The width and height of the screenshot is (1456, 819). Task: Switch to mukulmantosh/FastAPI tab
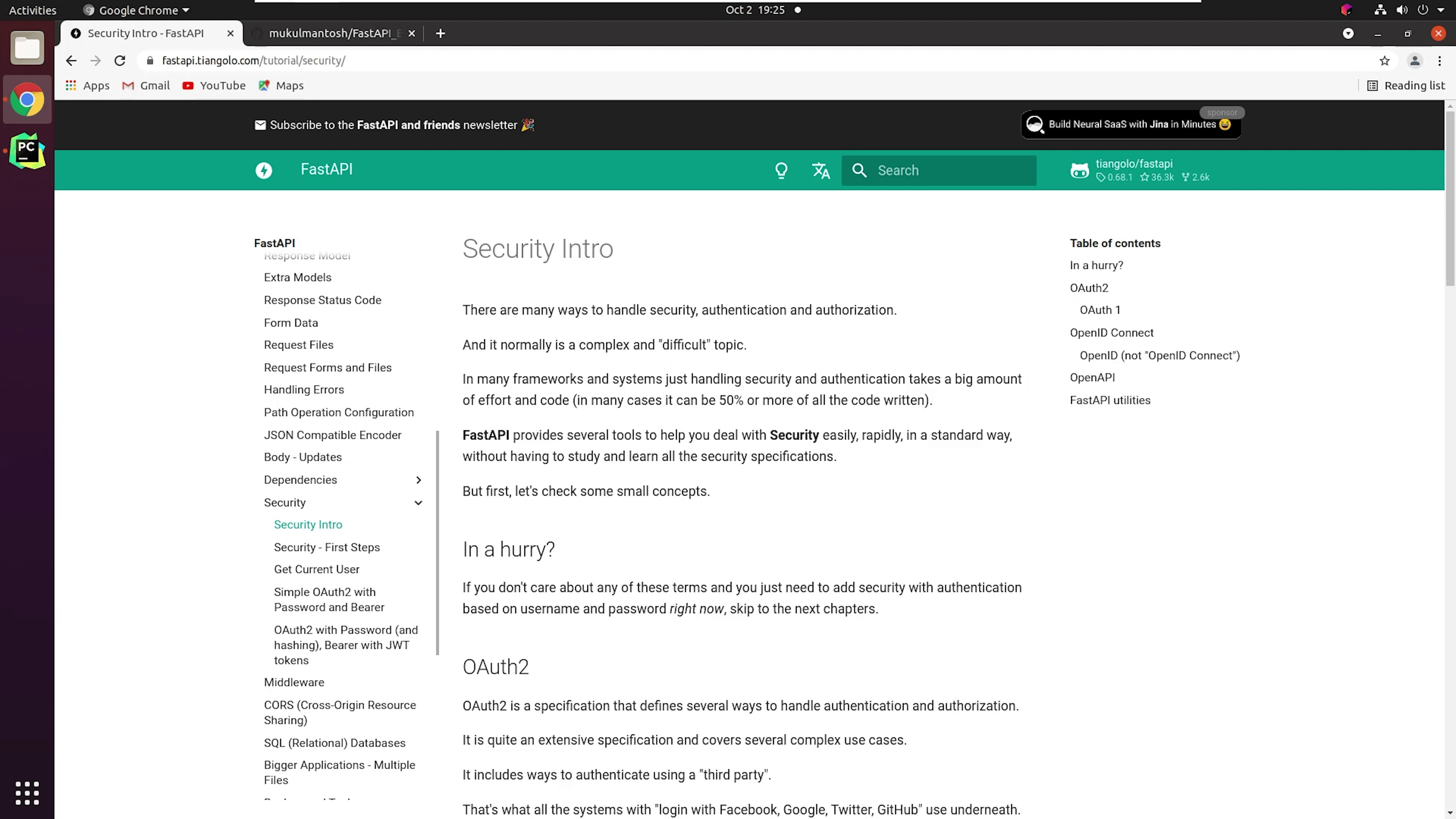click(334, 33)
